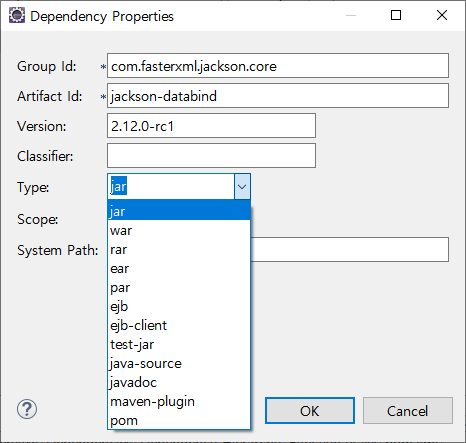Image resolution: width=466 pixels, height=443 pixels.
Task: Focus the Artifact Id input field
Action: (x=278, y=96)
